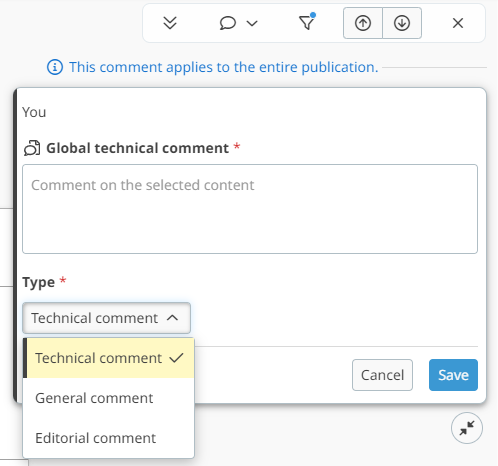498x466 pixels.
Task: Click the speech bubble comment icon
Action: pos(228,23)
